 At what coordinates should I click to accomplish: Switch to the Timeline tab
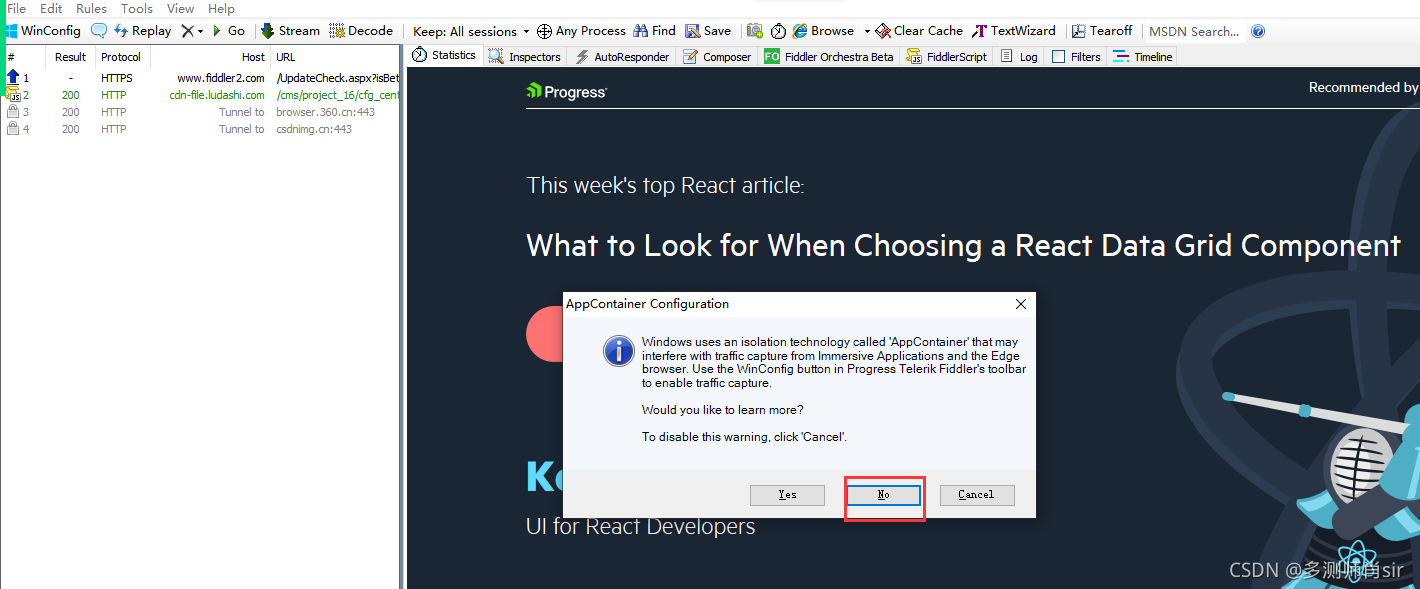[1143, 57]
